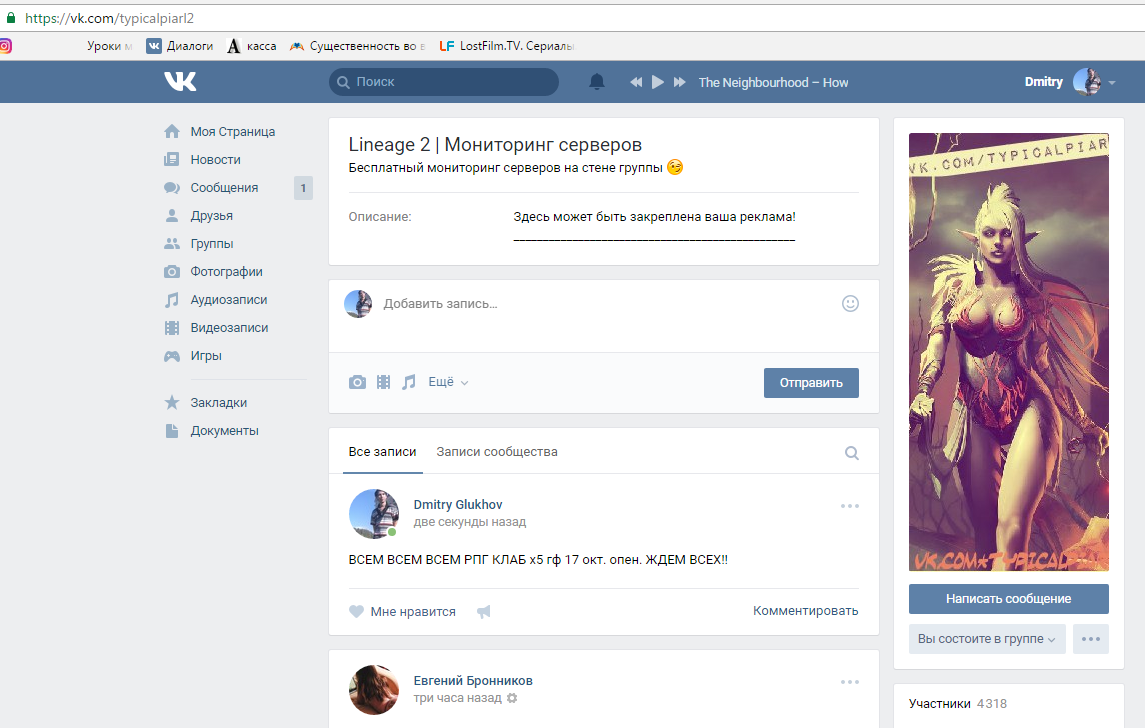Image resolution: width=1145 pixels, height=728 pixels.
Task: Click the gamepad icon beside Игры
Action: click(x=172, y=356)
